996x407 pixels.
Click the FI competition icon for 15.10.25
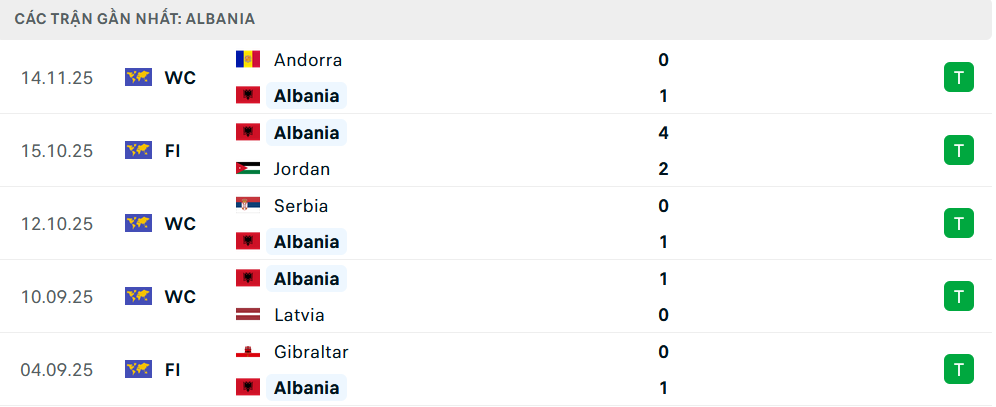(x=138, y=151)
